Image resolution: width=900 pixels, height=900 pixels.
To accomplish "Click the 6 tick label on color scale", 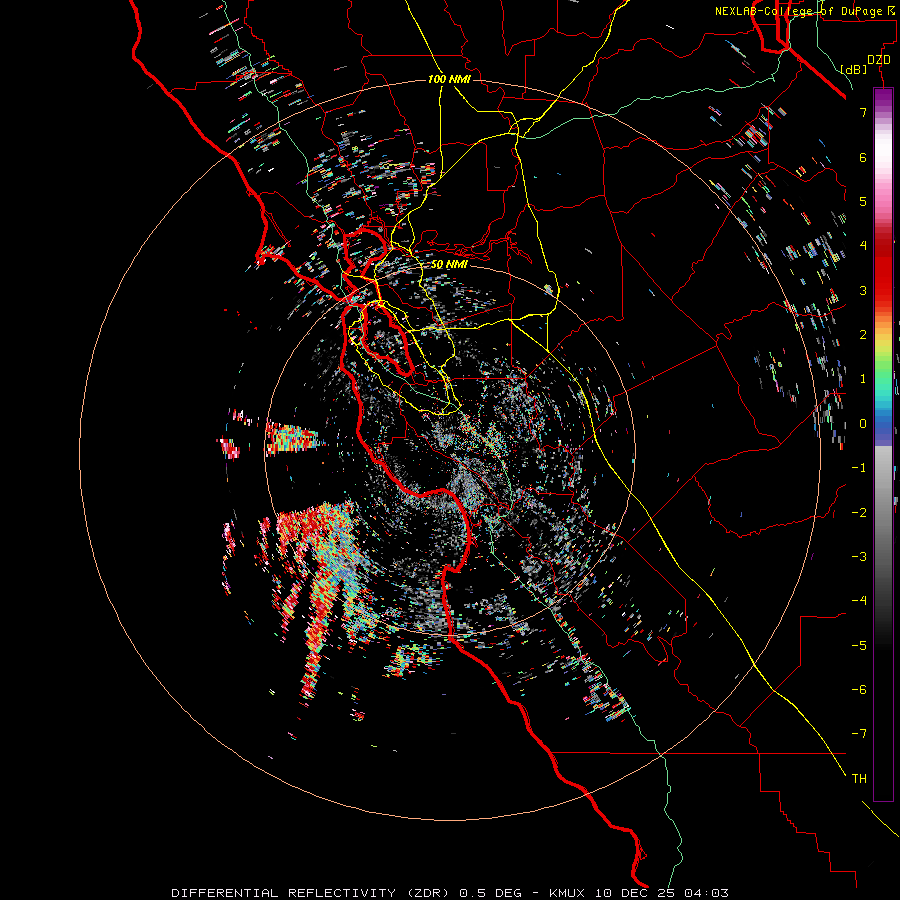I will (x=863, y=157).
